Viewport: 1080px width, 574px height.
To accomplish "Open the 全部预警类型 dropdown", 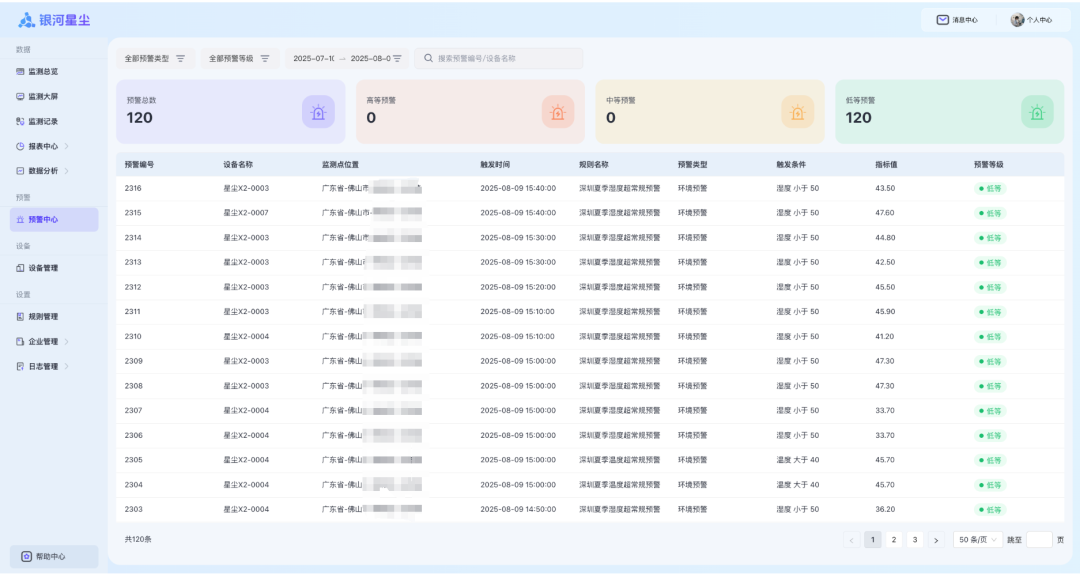I will (x=155, y=59).
